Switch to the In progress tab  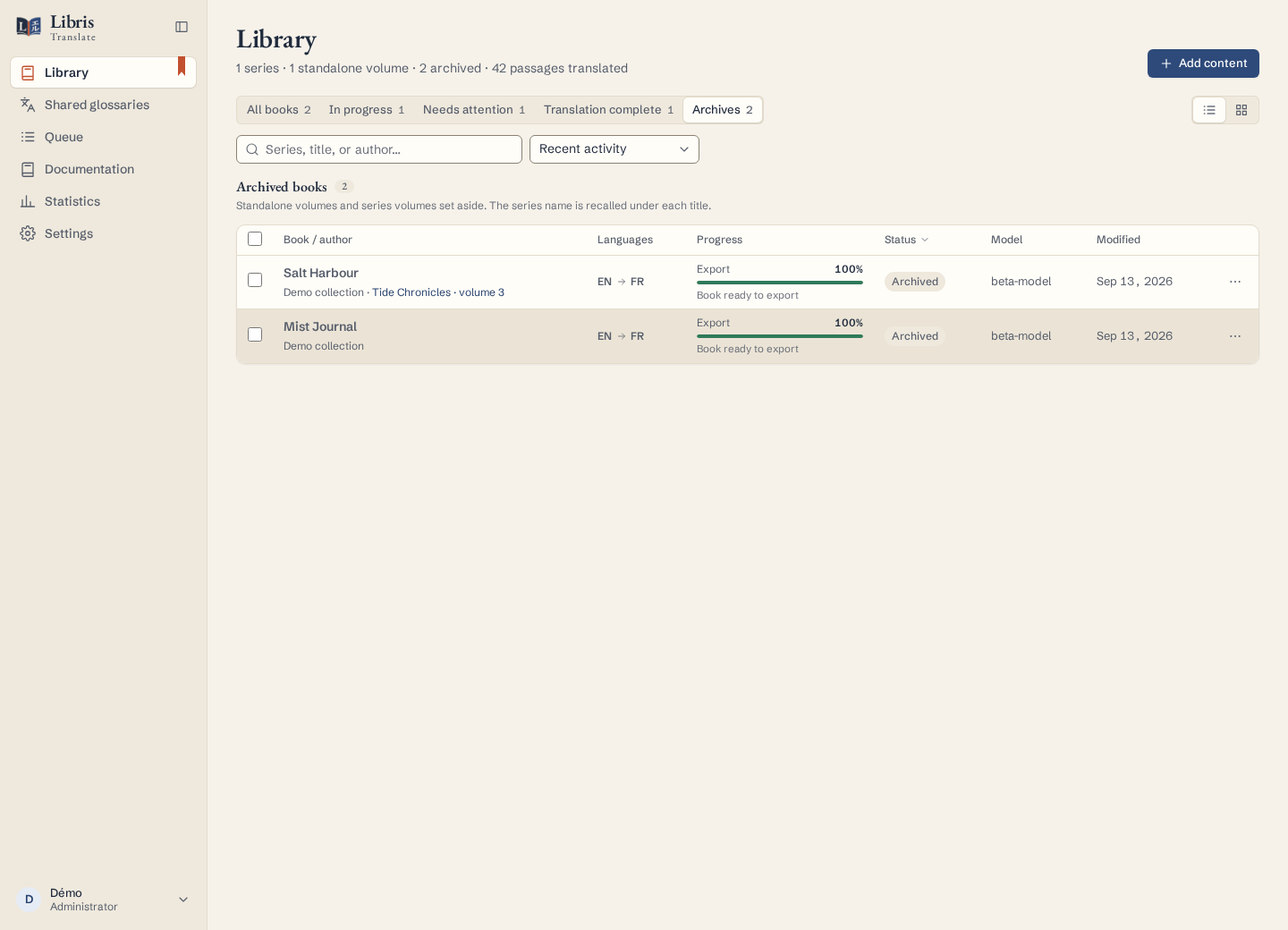[367, 110]
